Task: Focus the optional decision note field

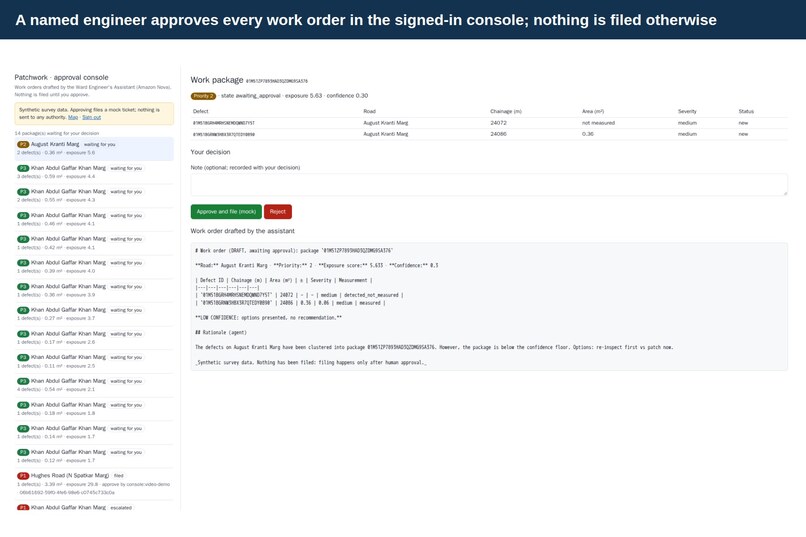Action: [489, 184]
